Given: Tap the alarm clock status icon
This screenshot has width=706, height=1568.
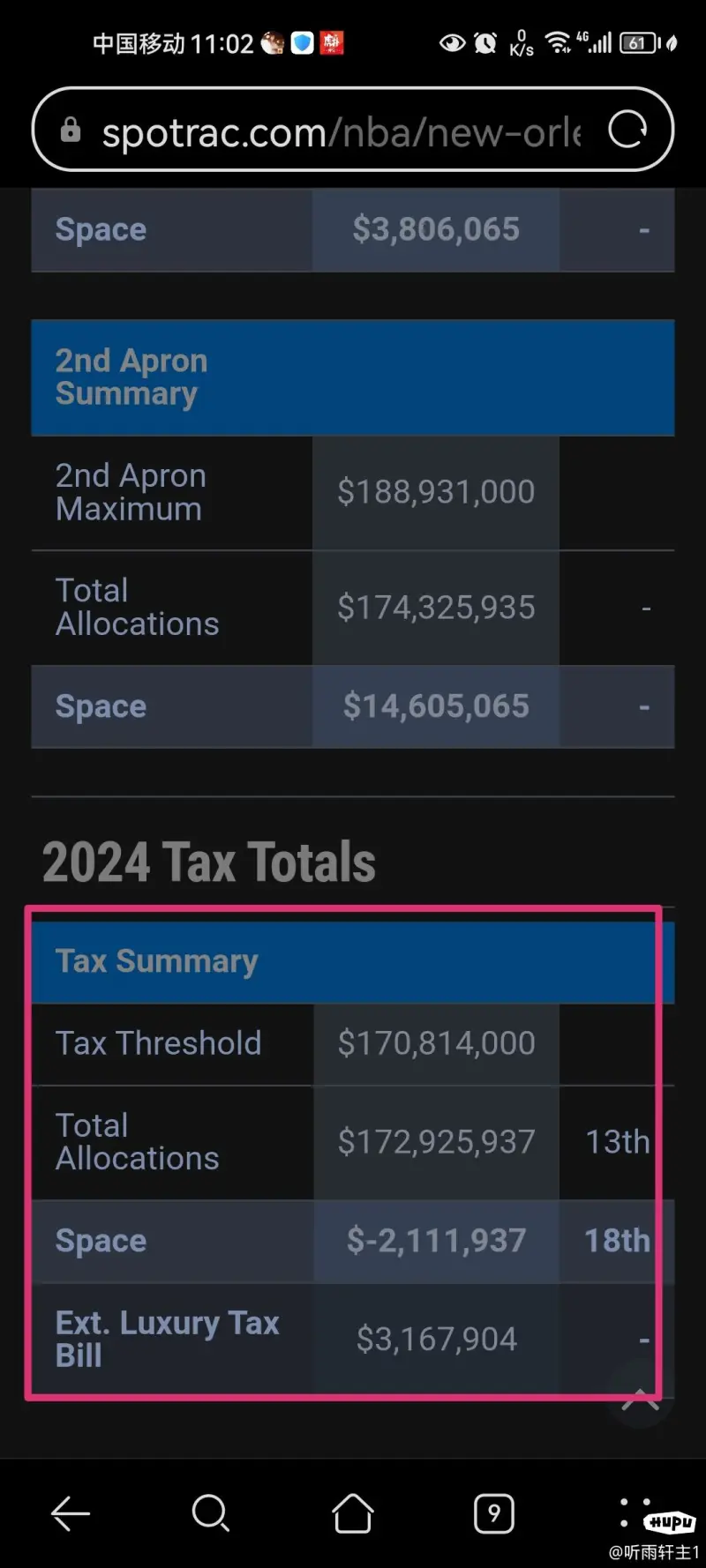Looking at the screenshot, I should click(x=485, y=42).
